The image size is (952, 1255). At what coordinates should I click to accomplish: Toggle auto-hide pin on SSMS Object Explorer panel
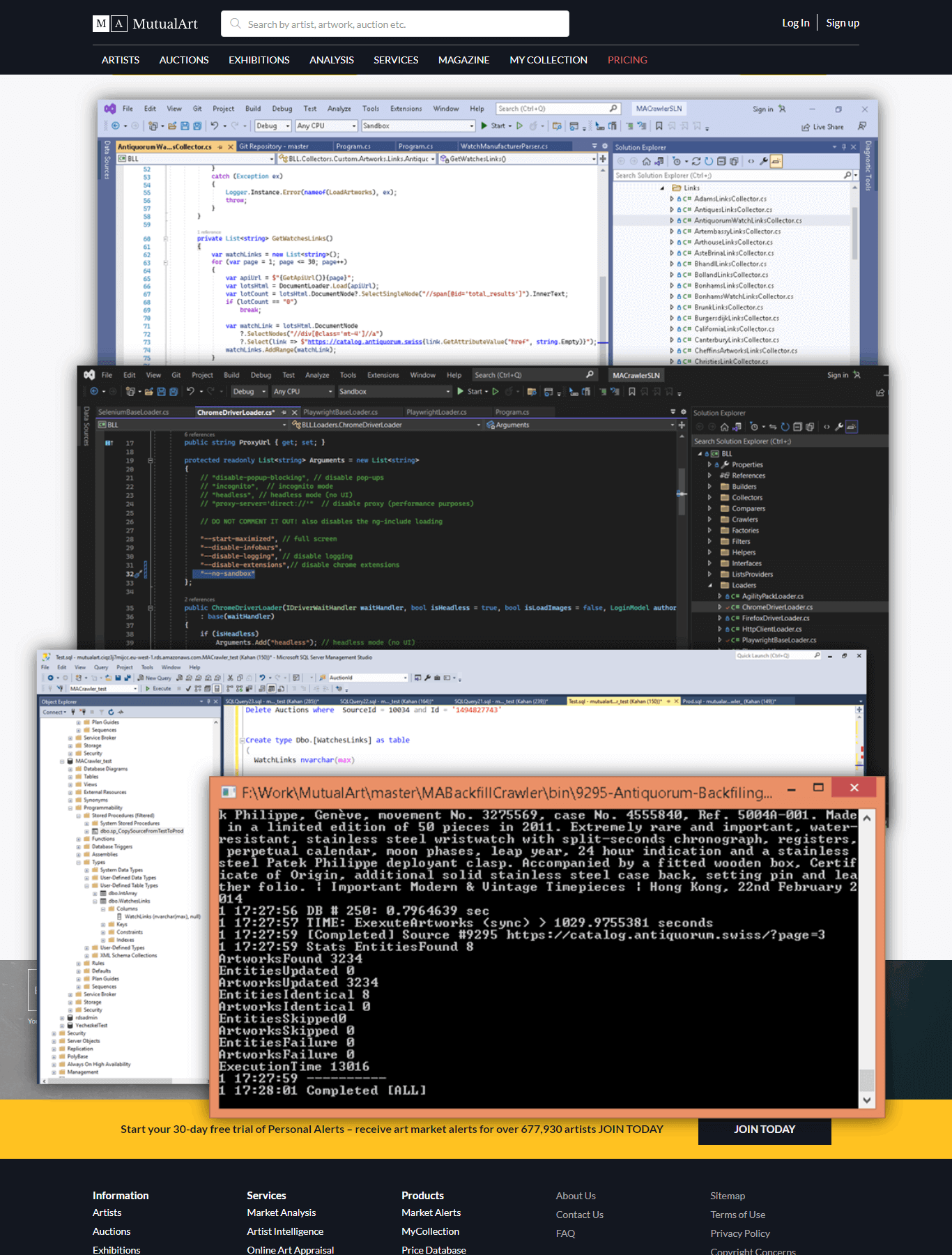(x=208, y=701)
